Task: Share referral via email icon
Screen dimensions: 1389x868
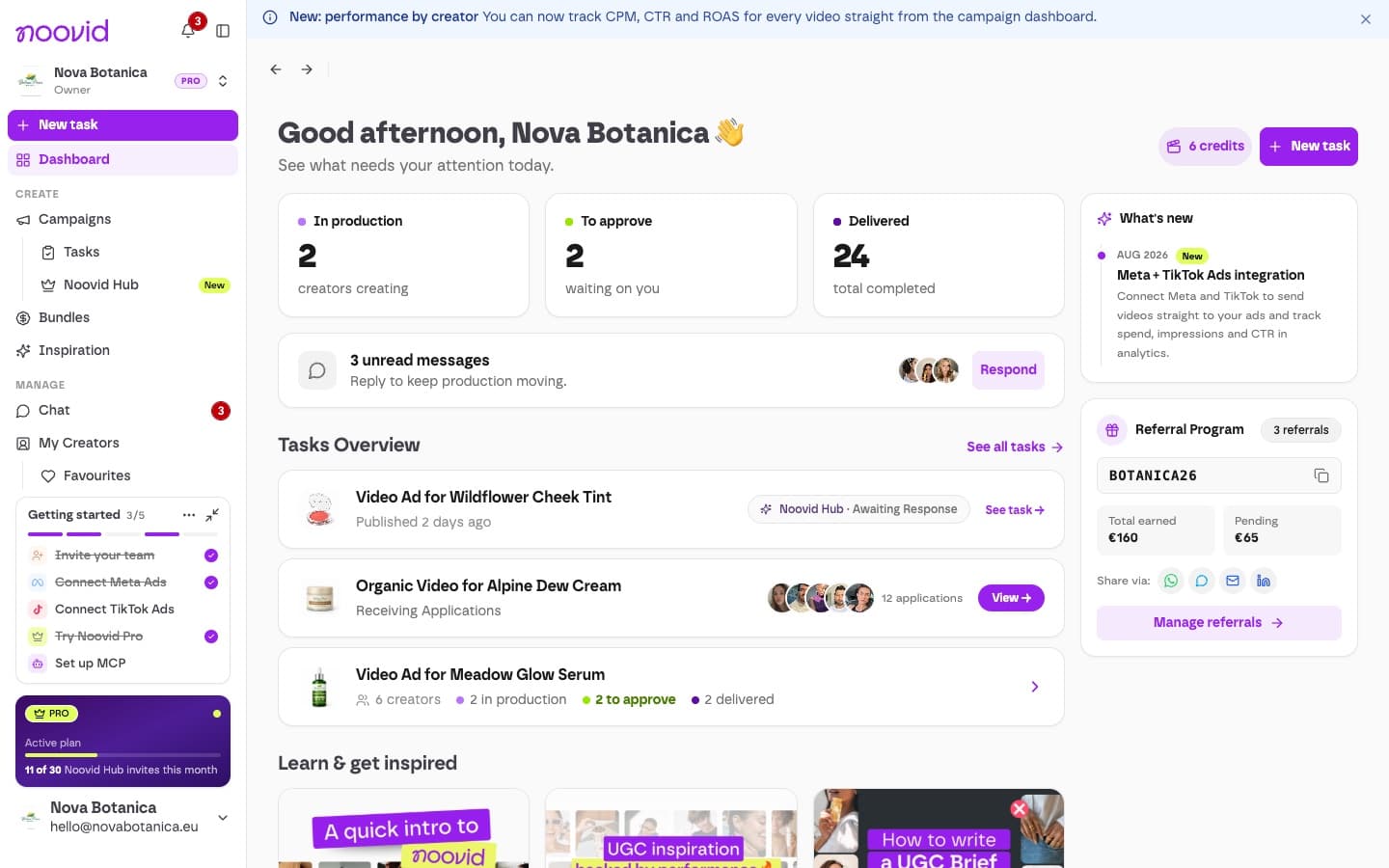Action: click(1233, 581)
